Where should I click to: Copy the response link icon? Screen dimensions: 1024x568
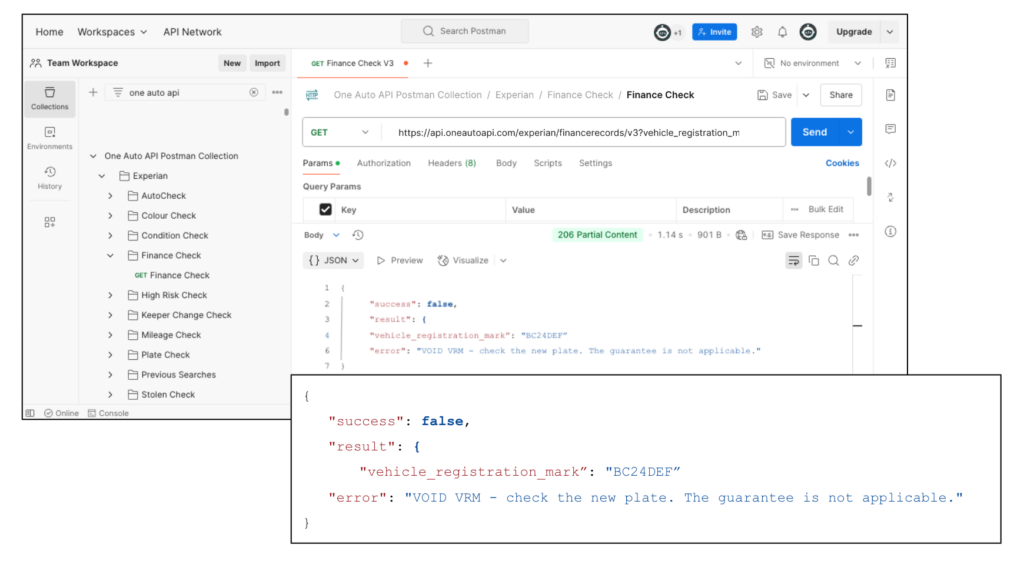[854, 260]
